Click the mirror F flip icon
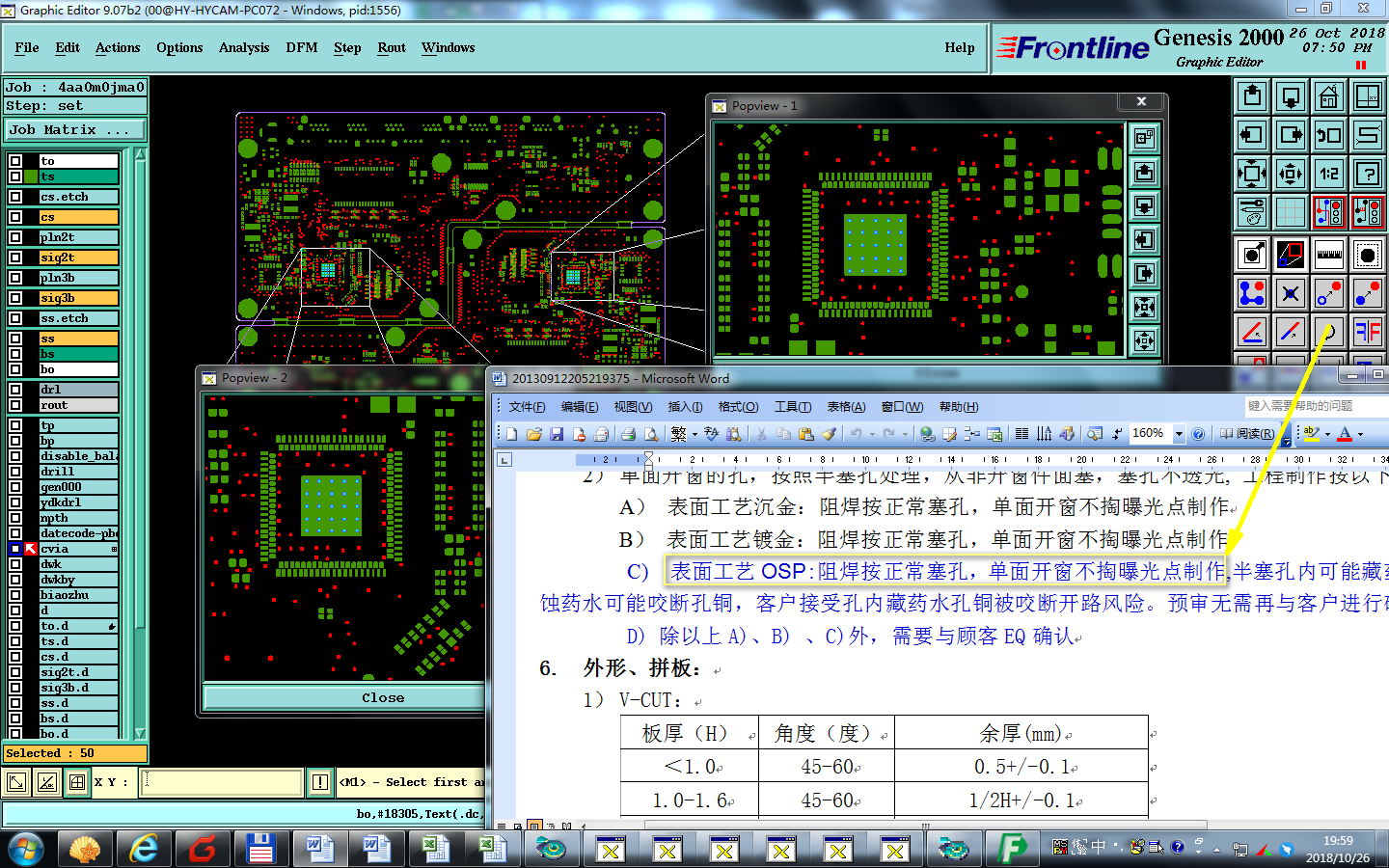The image size is (1389, 868). tap(1368, 332)
